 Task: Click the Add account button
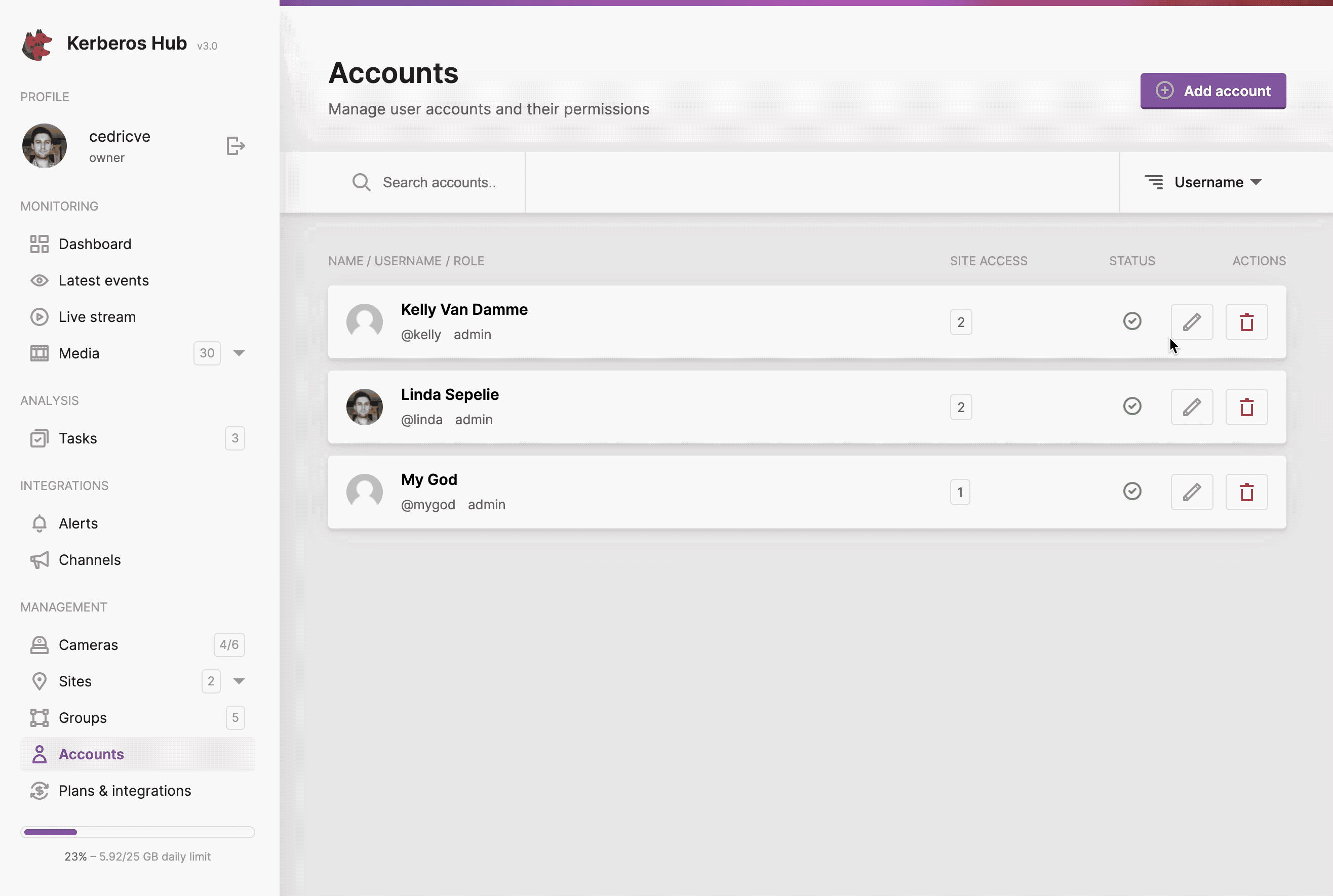pos(1213,90)
